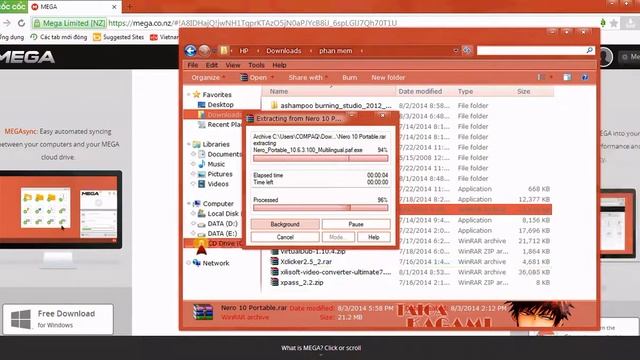
Task: Reload the MEGA page in browser
Action: (21, 23)
